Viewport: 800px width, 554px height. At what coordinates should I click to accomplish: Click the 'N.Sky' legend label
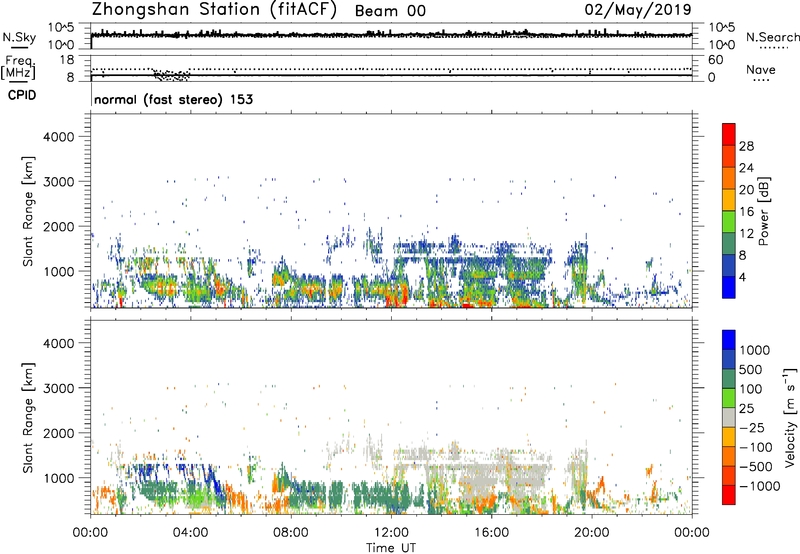coord(19,38)
